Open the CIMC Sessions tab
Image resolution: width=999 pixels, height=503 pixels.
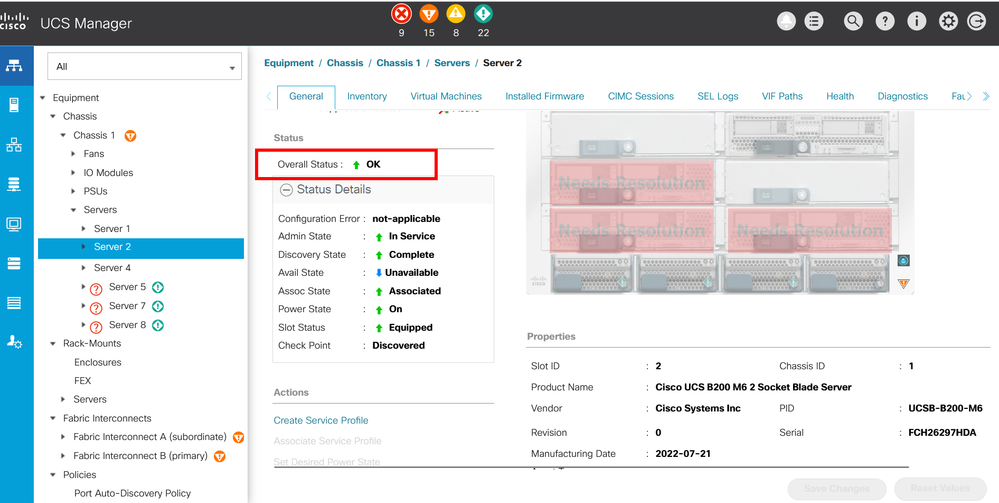pos(641,96)
